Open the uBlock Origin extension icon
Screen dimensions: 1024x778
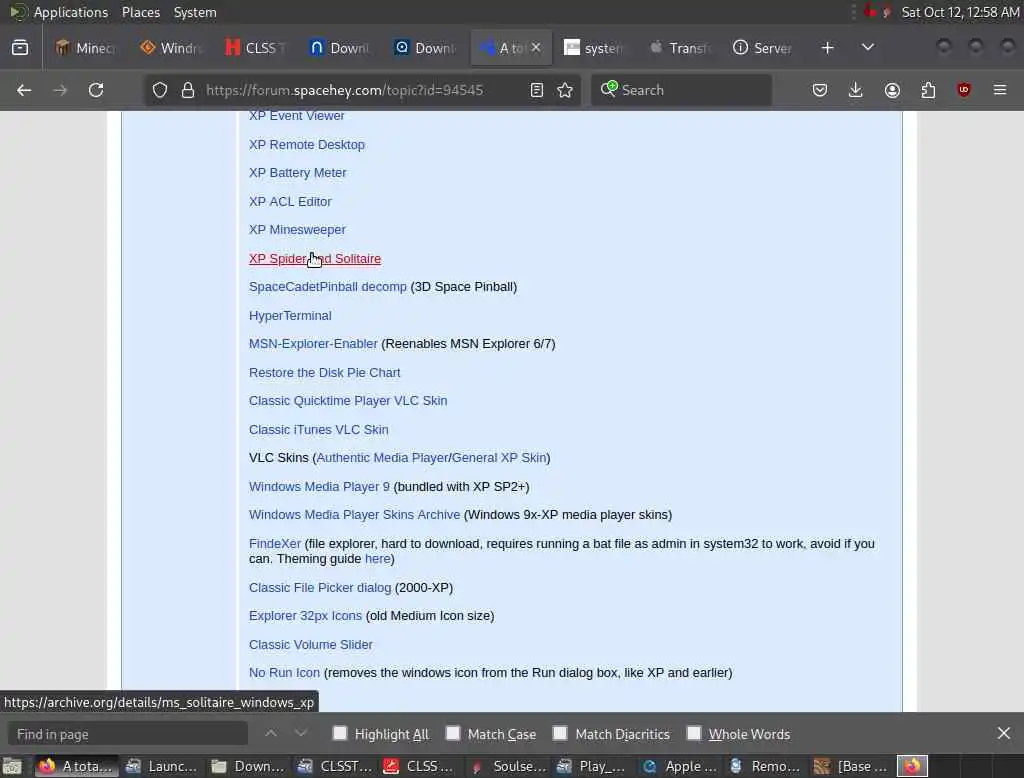point(964,90)
